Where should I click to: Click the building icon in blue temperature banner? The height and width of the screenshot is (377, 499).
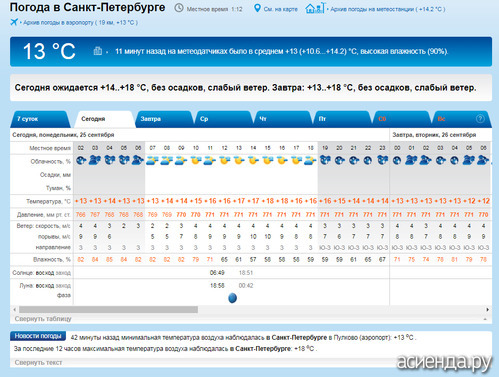[x=98, y=51]
